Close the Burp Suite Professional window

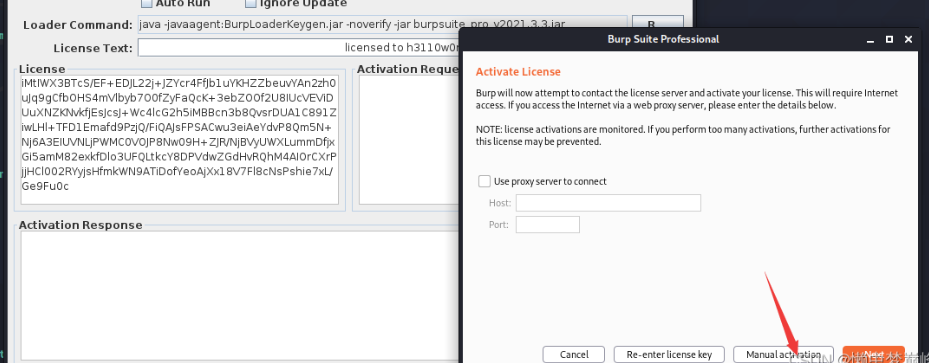[x=908, y=40]
